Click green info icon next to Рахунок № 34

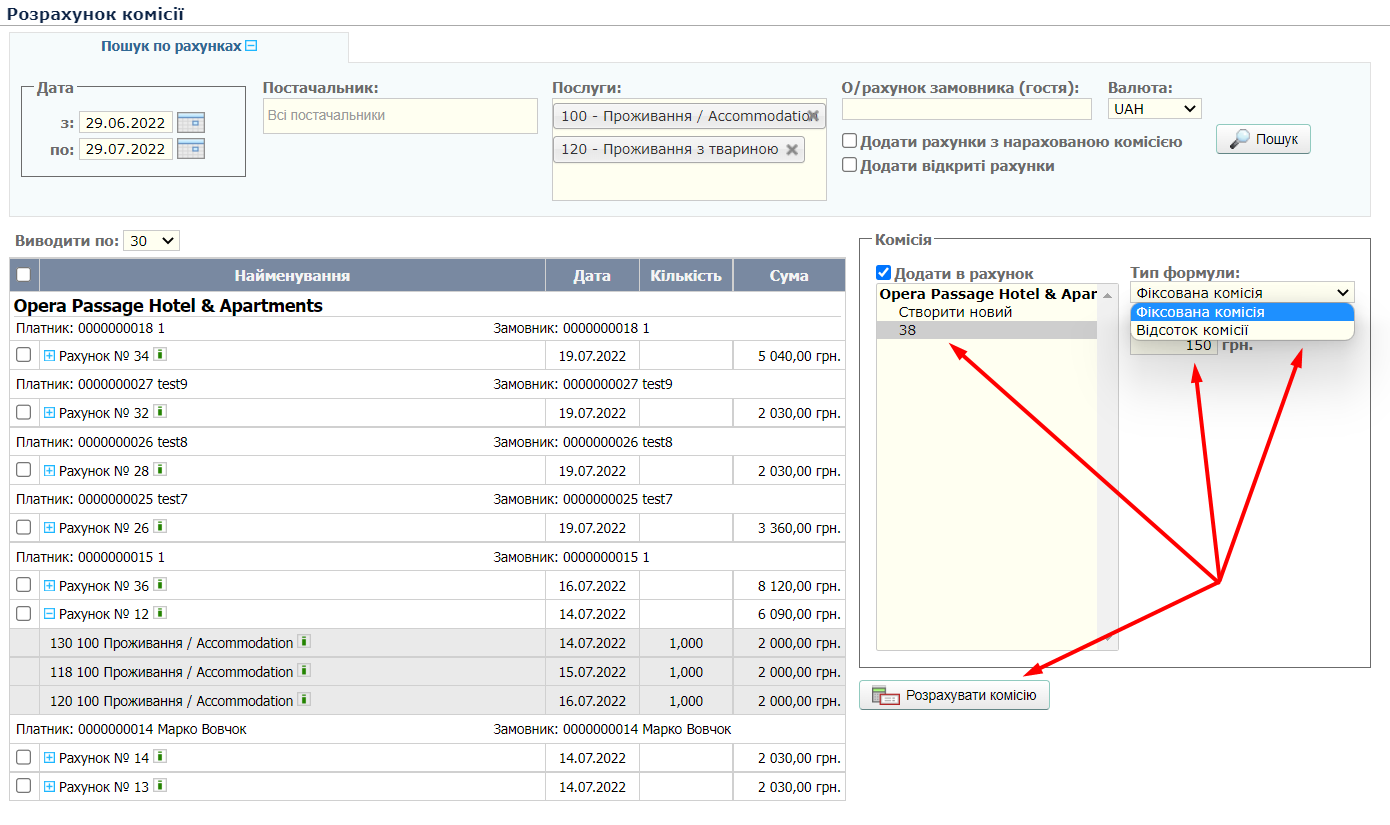[160, 355]
